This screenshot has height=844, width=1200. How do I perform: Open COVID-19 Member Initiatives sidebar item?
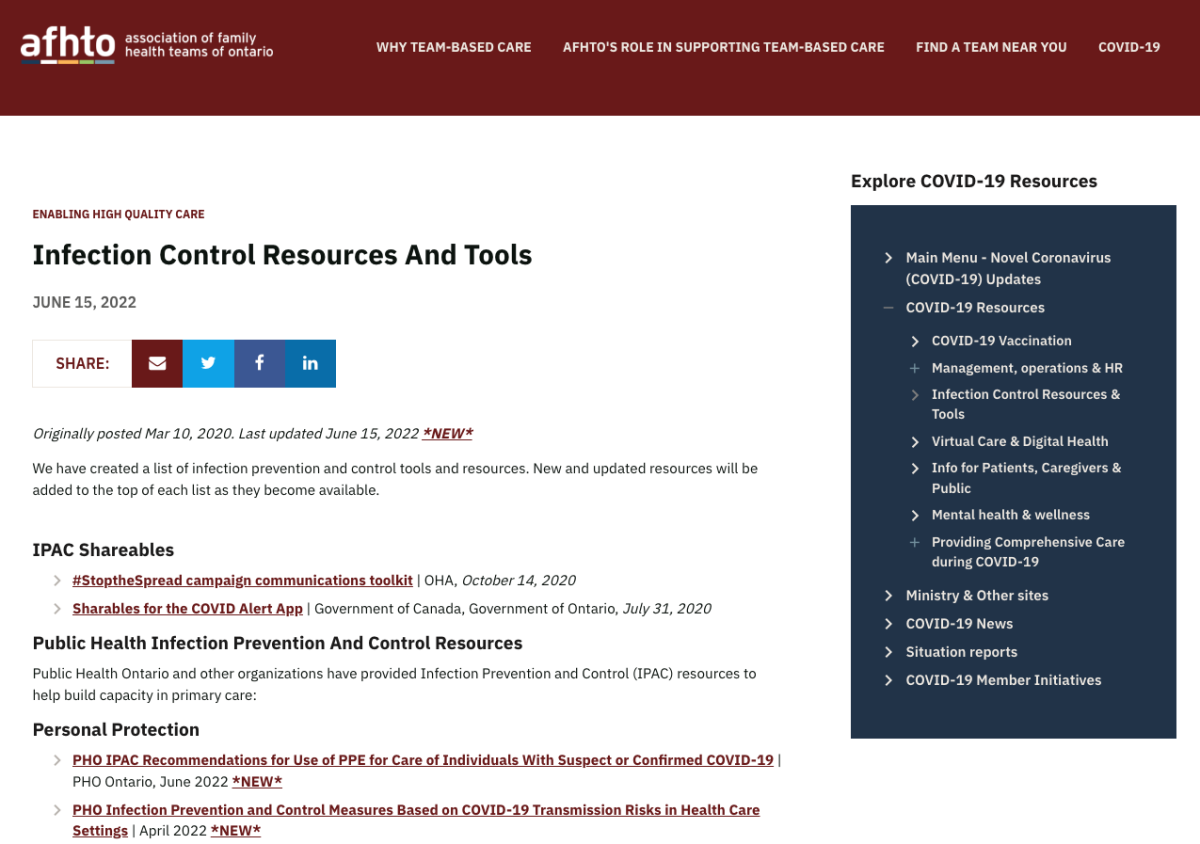click(1003, 680)
